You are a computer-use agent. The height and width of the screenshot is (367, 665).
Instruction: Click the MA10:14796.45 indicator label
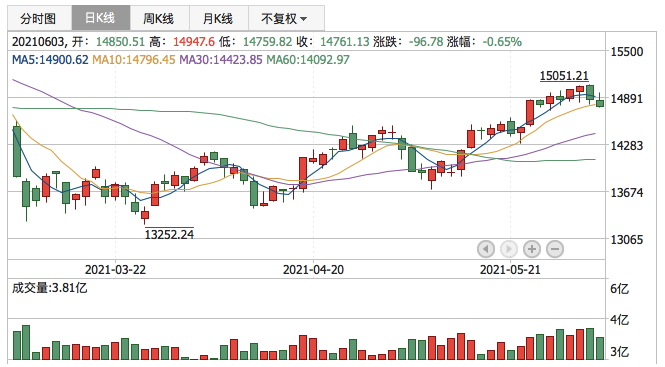134,60
